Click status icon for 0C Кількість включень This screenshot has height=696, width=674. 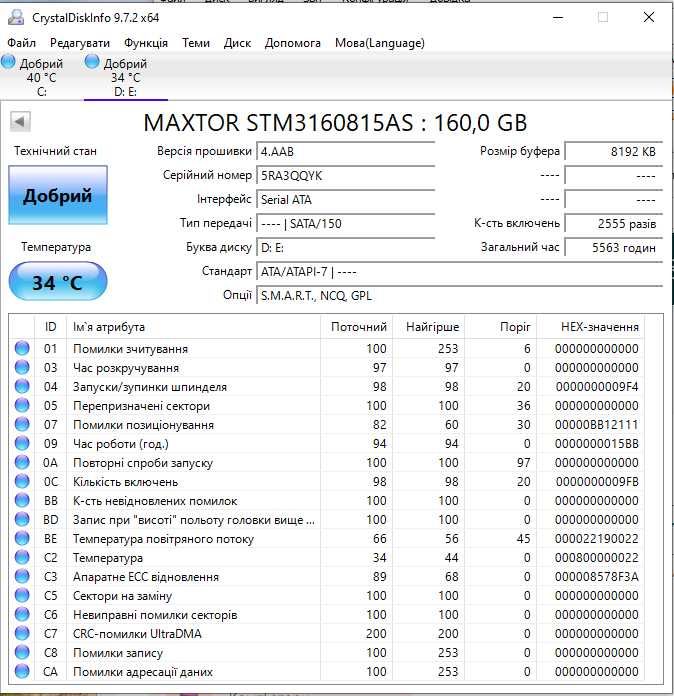click(22, 482)
